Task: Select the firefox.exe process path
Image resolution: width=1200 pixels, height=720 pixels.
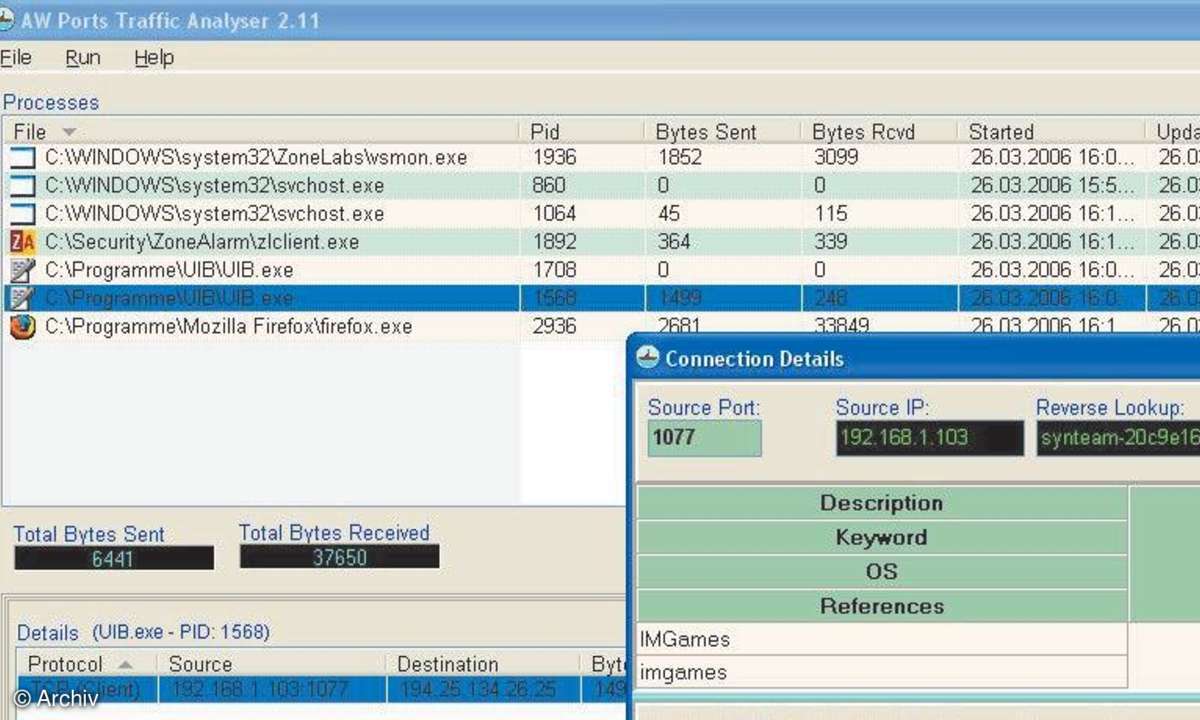Action: click(228, 326)
